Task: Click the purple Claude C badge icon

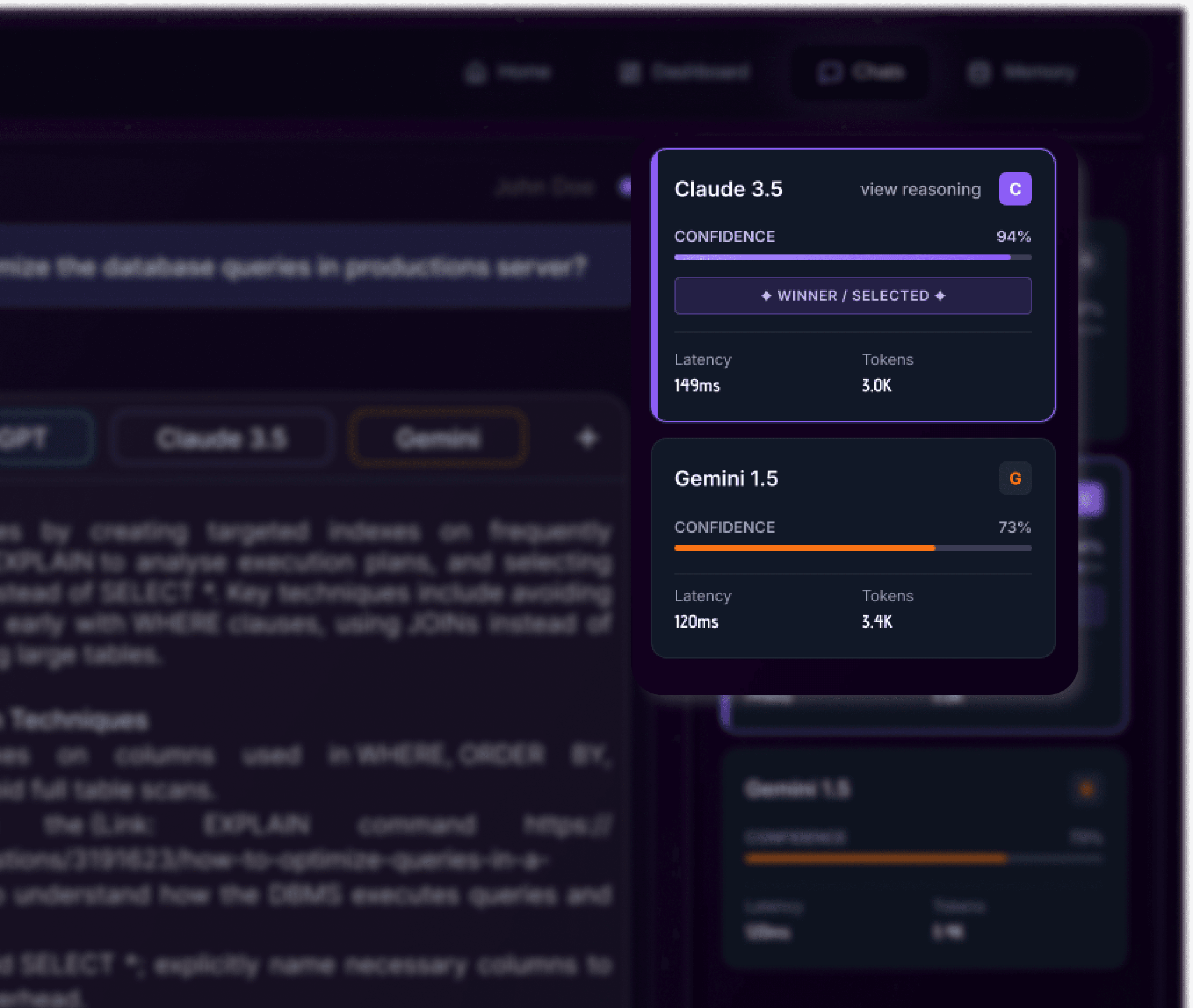Action: [x=1015, y=189]
